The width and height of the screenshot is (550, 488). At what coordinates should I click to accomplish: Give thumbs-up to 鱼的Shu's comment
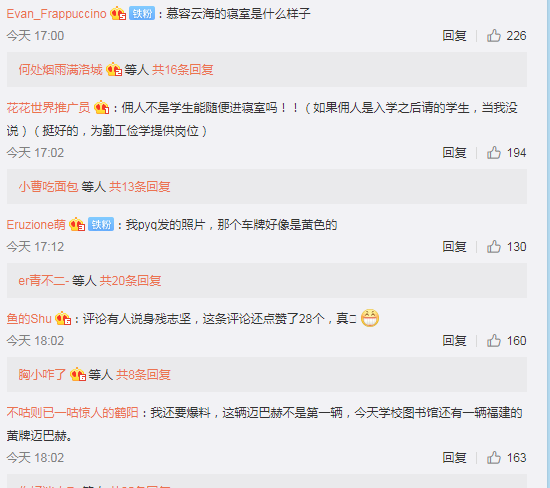(x=494, y=341)
